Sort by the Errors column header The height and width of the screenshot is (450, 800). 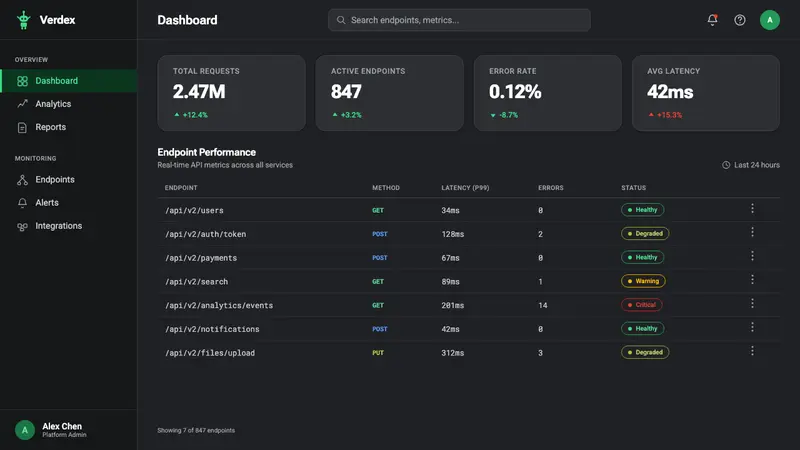[x=551, y=188]
